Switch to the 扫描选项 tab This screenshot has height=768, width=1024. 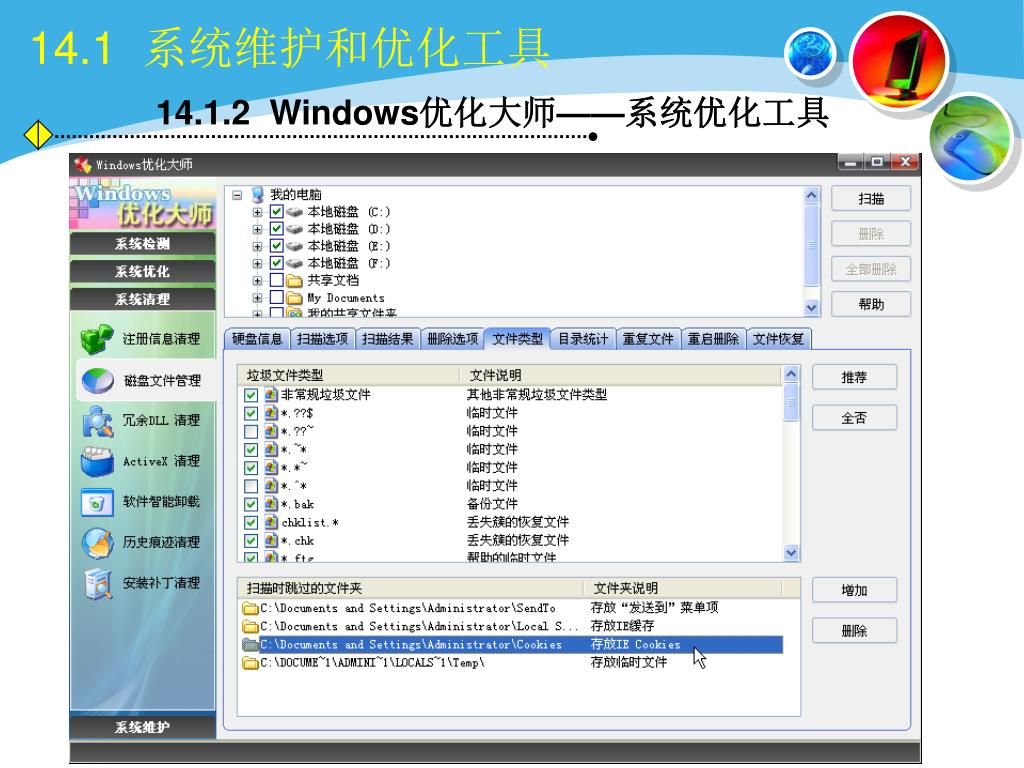point(322,338)
